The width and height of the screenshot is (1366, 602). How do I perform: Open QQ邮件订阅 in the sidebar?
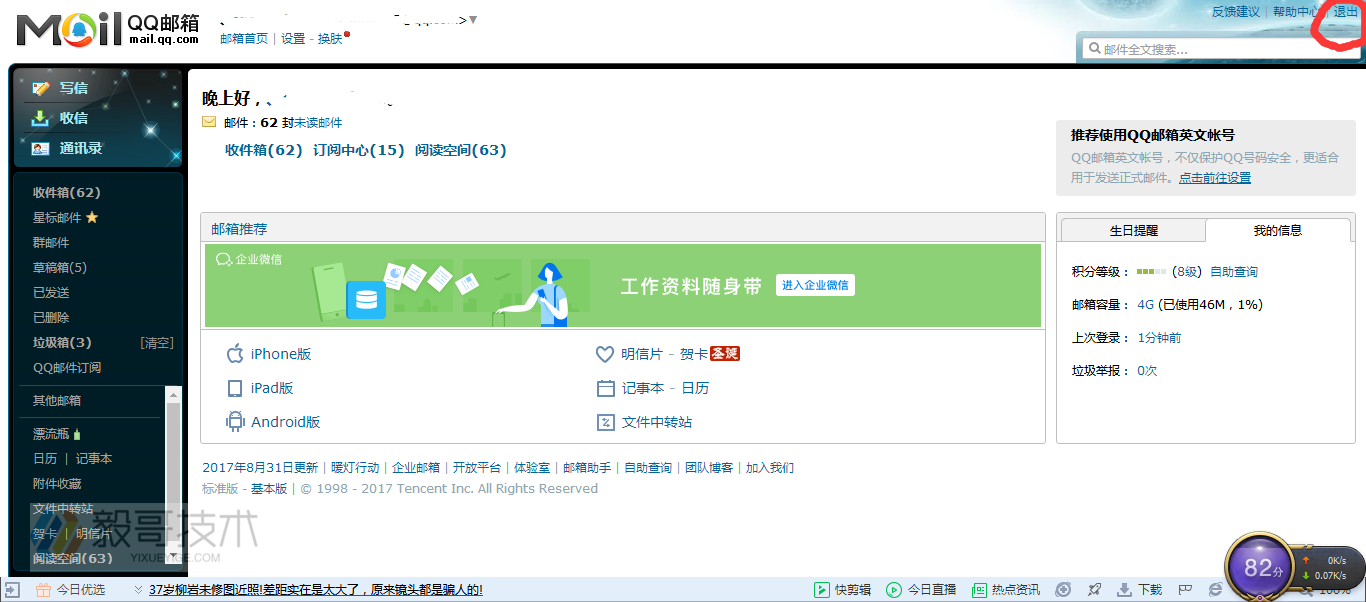(67, 367)
